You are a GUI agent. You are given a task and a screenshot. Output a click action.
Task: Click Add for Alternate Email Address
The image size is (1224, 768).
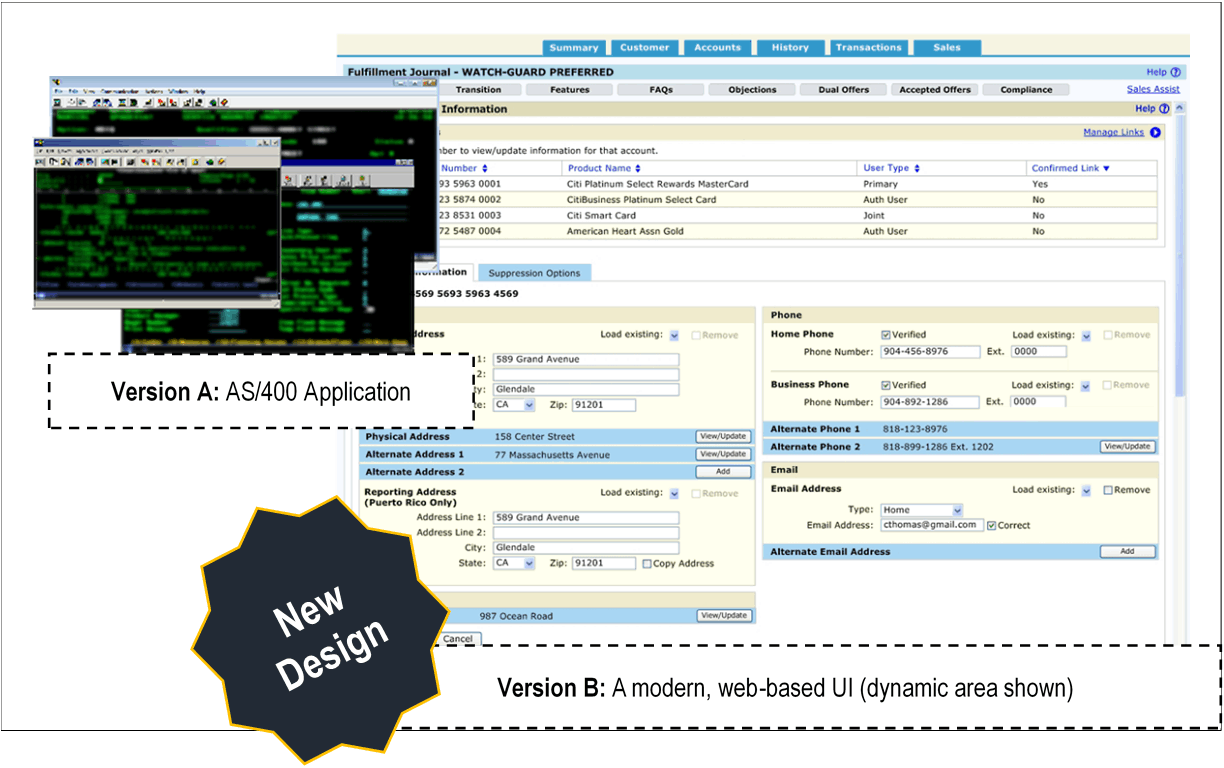(1128, 552)
